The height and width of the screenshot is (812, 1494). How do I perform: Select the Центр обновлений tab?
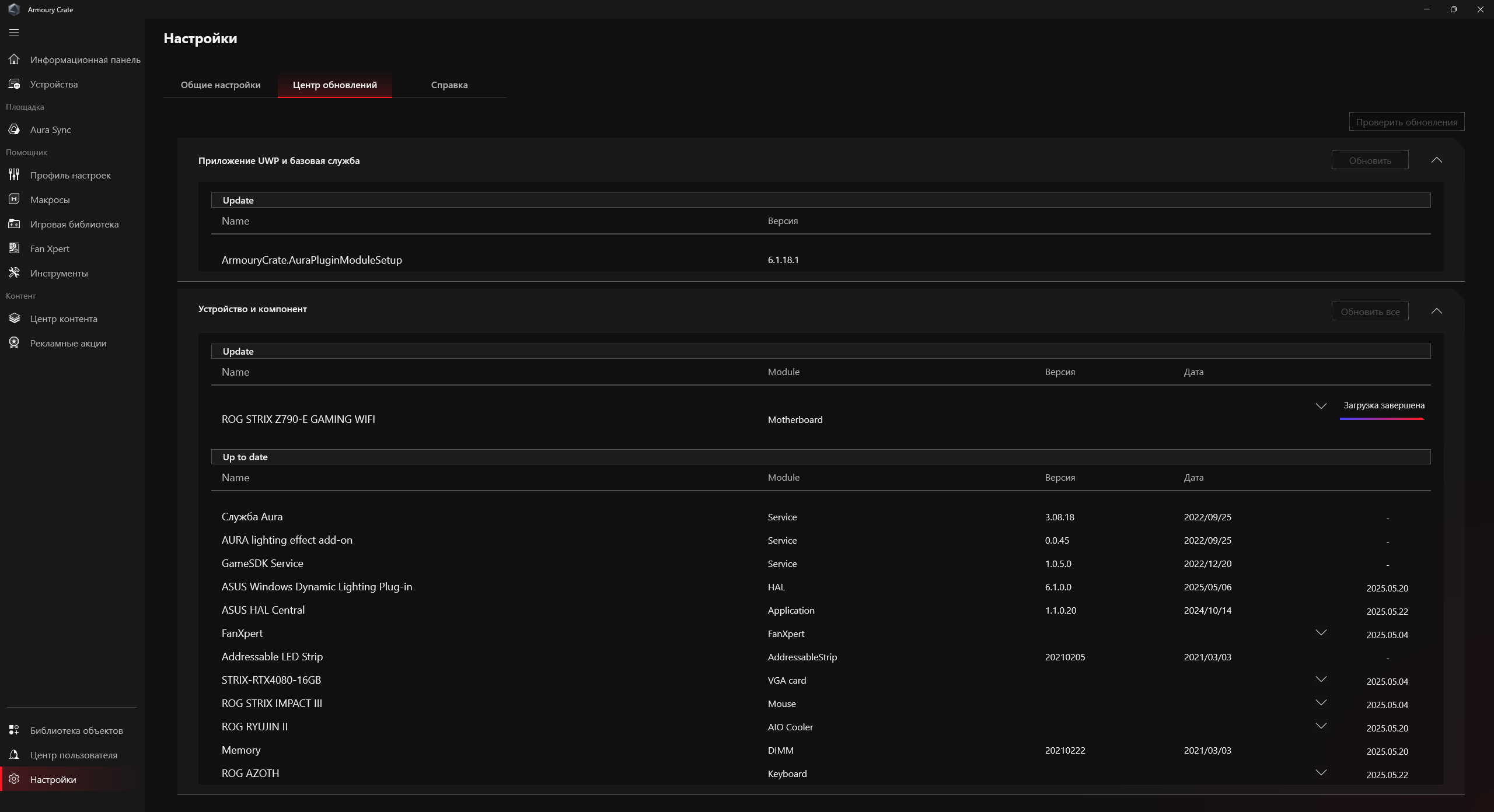click(335, 85)
